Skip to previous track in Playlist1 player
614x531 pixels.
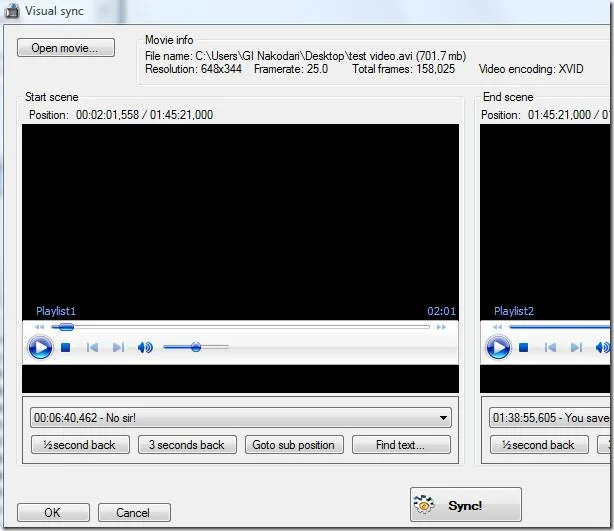(92, 347)
